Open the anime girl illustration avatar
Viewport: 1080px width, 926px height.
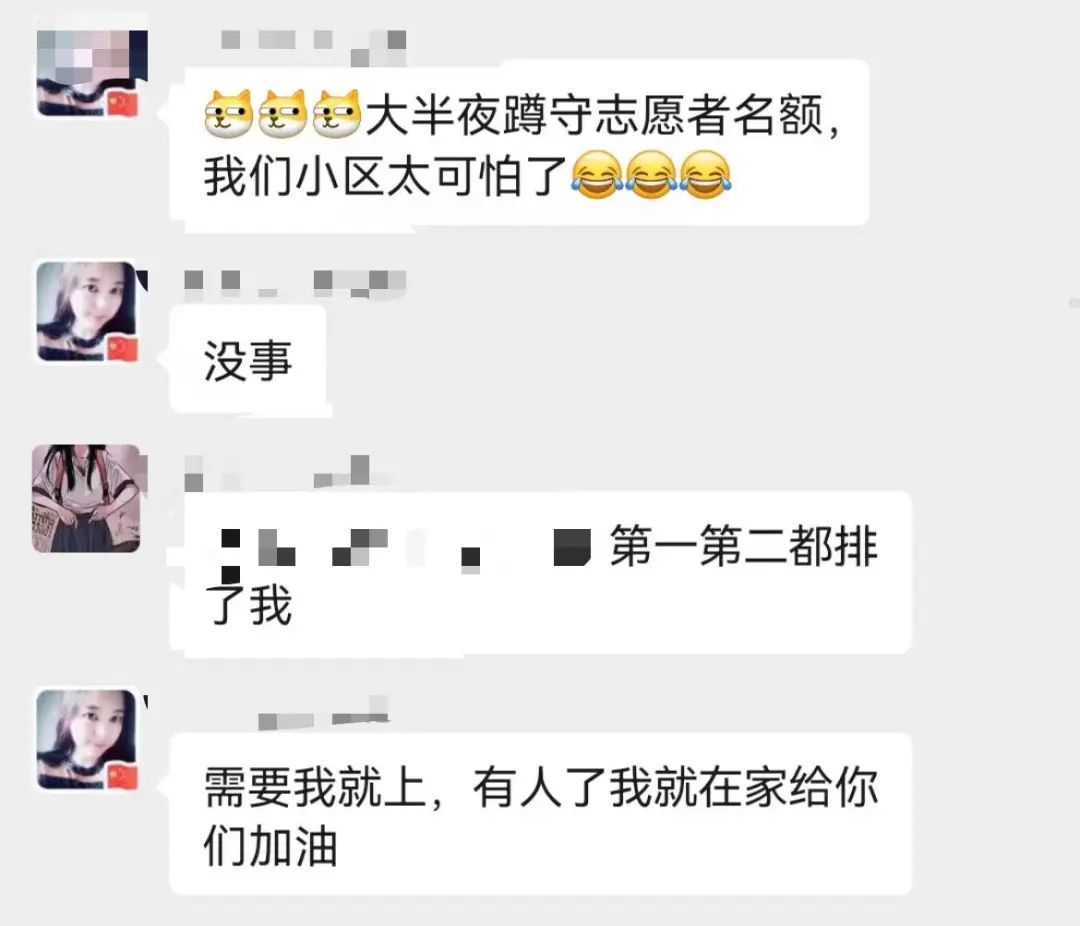coord(86,498)
